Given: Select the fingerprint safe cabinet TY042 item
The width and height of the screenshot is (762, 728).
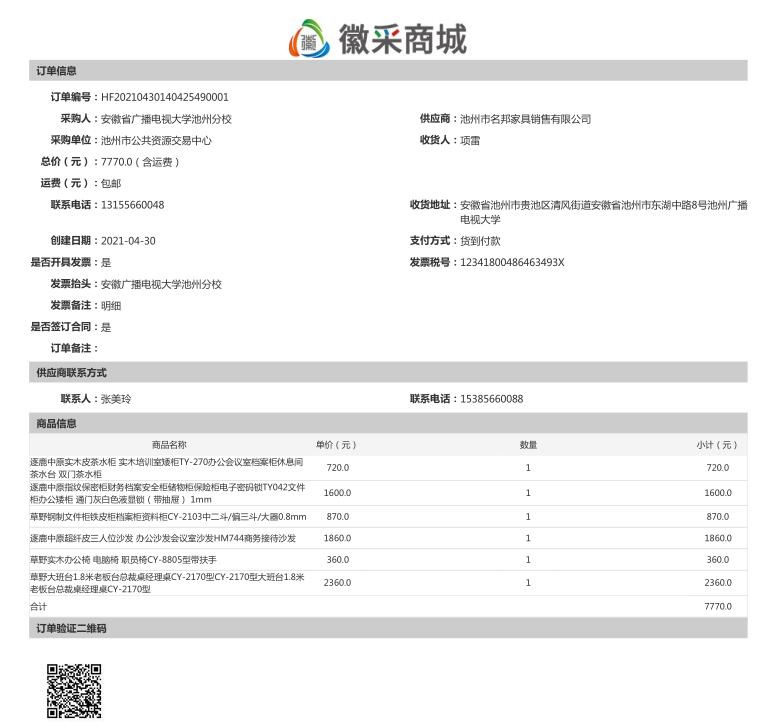Looking at the screenshot, I should click(x=168, y=493).
